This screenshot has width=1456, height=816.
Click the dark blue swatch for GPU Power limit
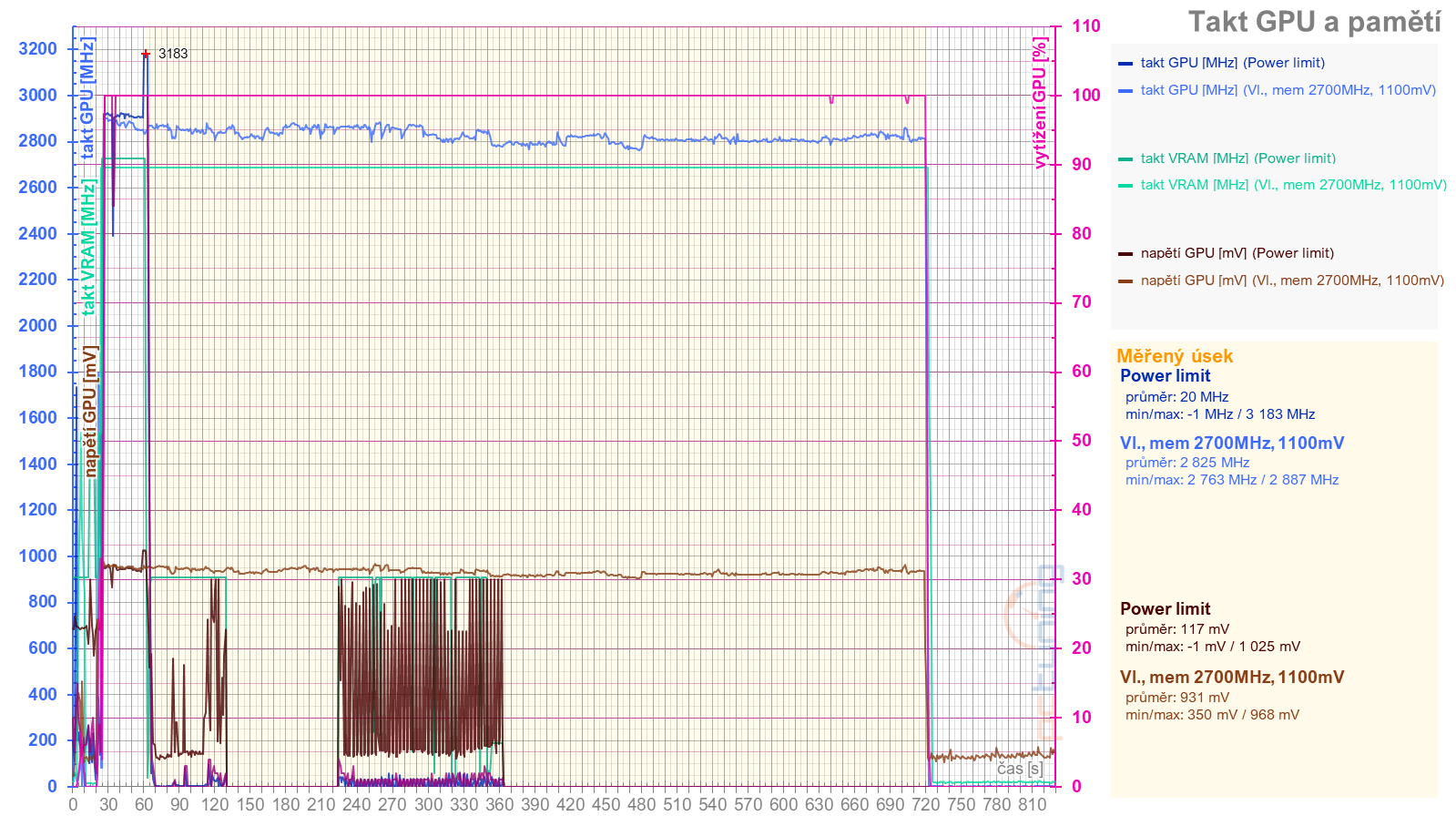(1125, 64)
